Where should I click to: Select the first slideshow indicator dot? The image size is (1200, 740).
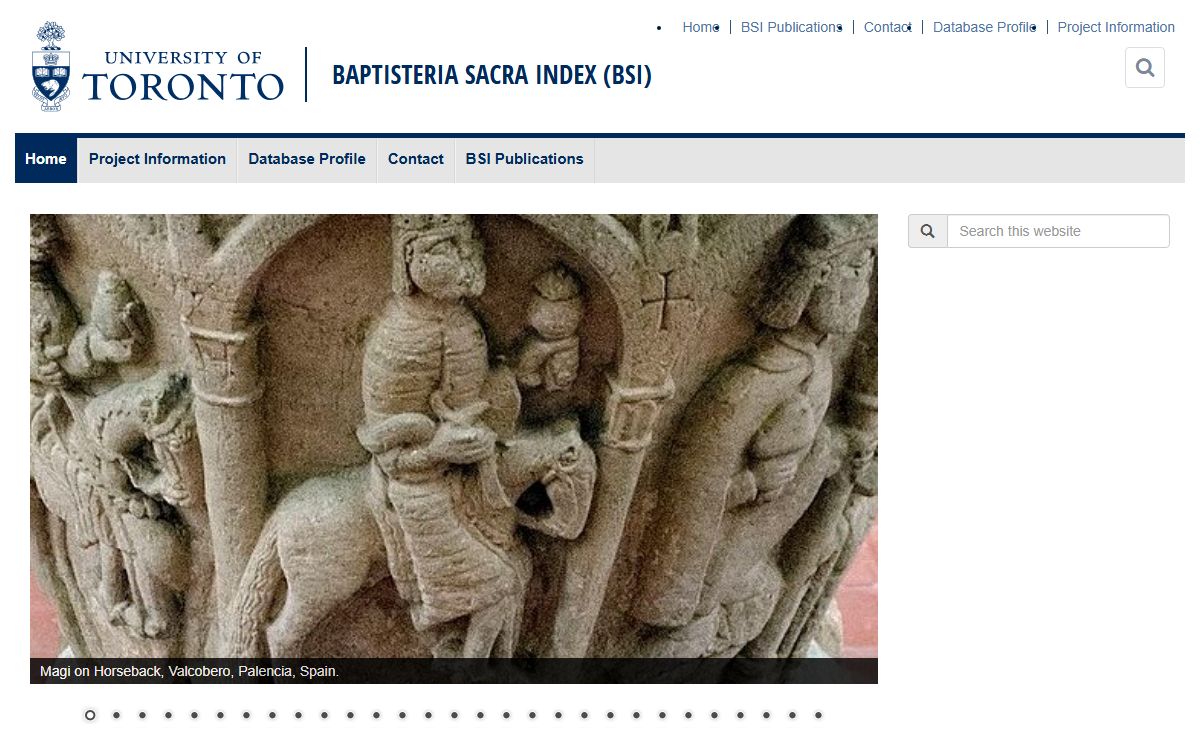pyautogui.click(x=90, y=715)
